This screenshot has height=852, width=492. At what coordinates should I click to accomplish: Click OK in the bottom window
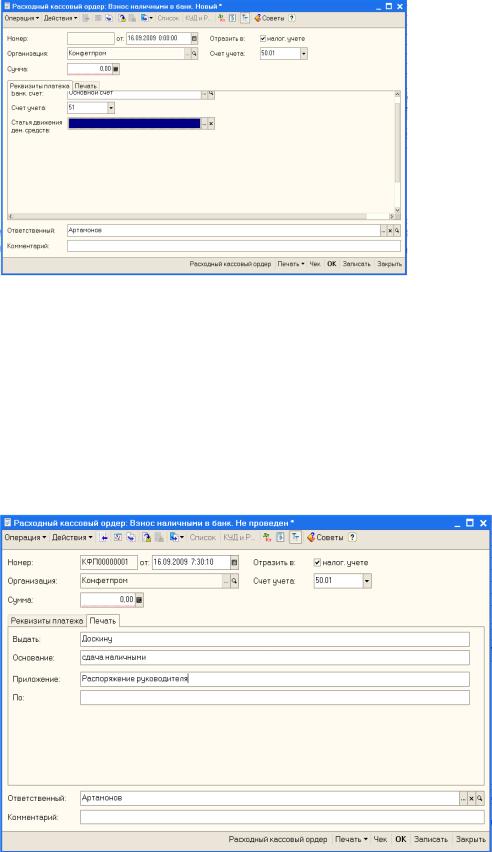point(401,840)
